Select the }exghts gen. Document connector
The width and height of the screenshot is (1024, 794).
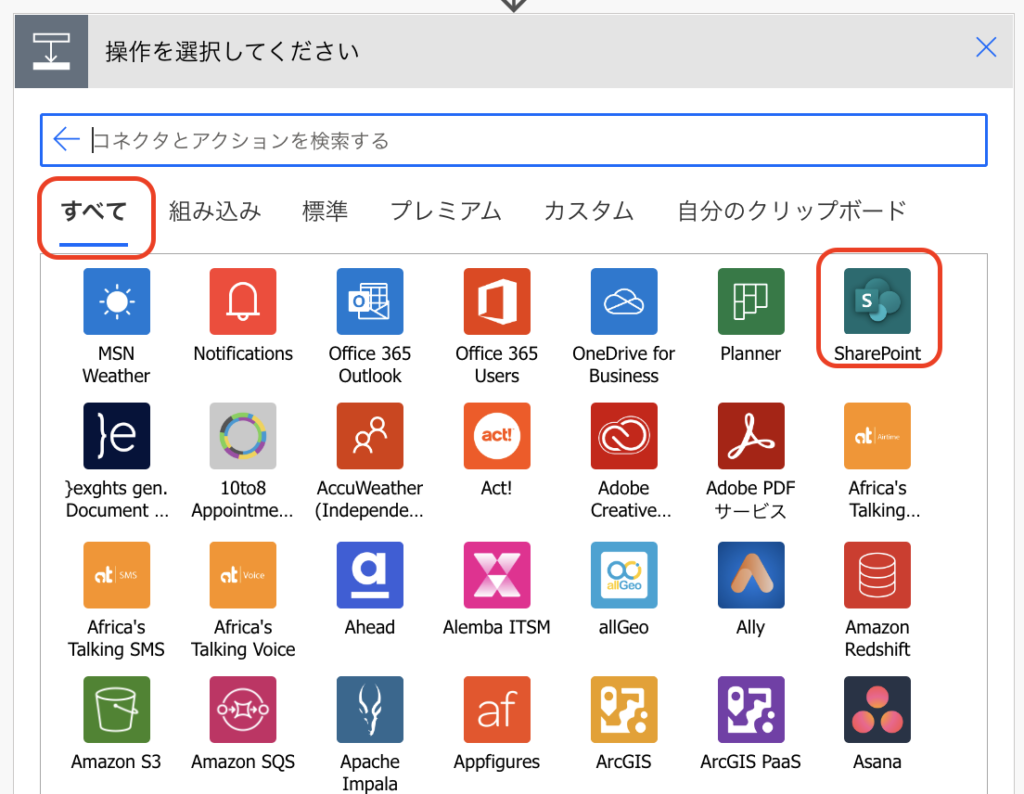click(x=116, y=436)
